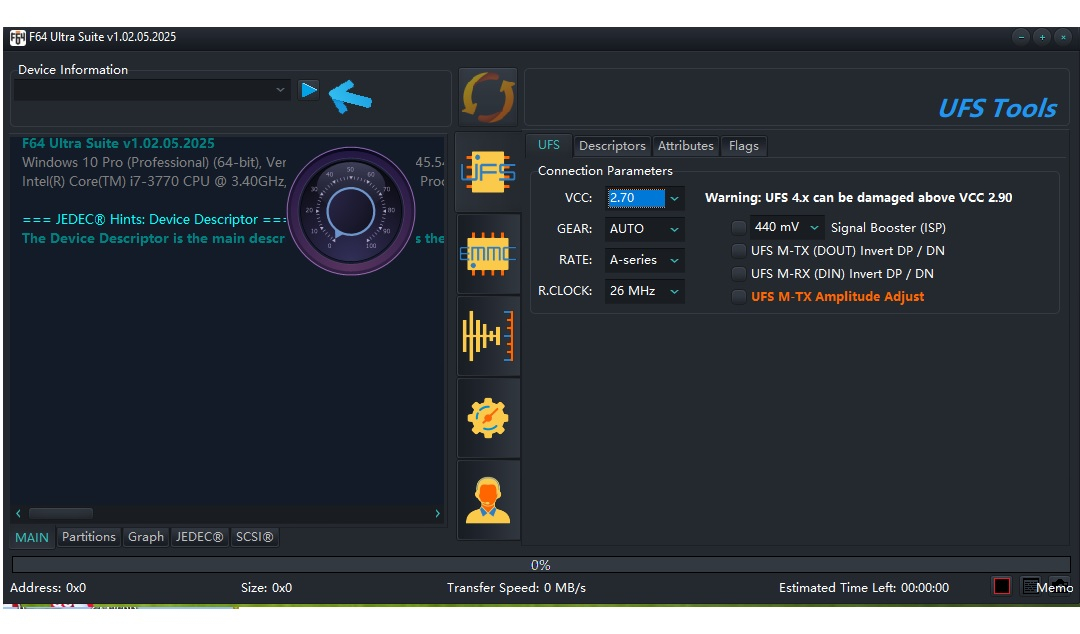Toggle UFS M-TX (DOUT) Invert DP / DN
Image resolution: width=1080 pixels, height=634 pixels.
[738, 251]
